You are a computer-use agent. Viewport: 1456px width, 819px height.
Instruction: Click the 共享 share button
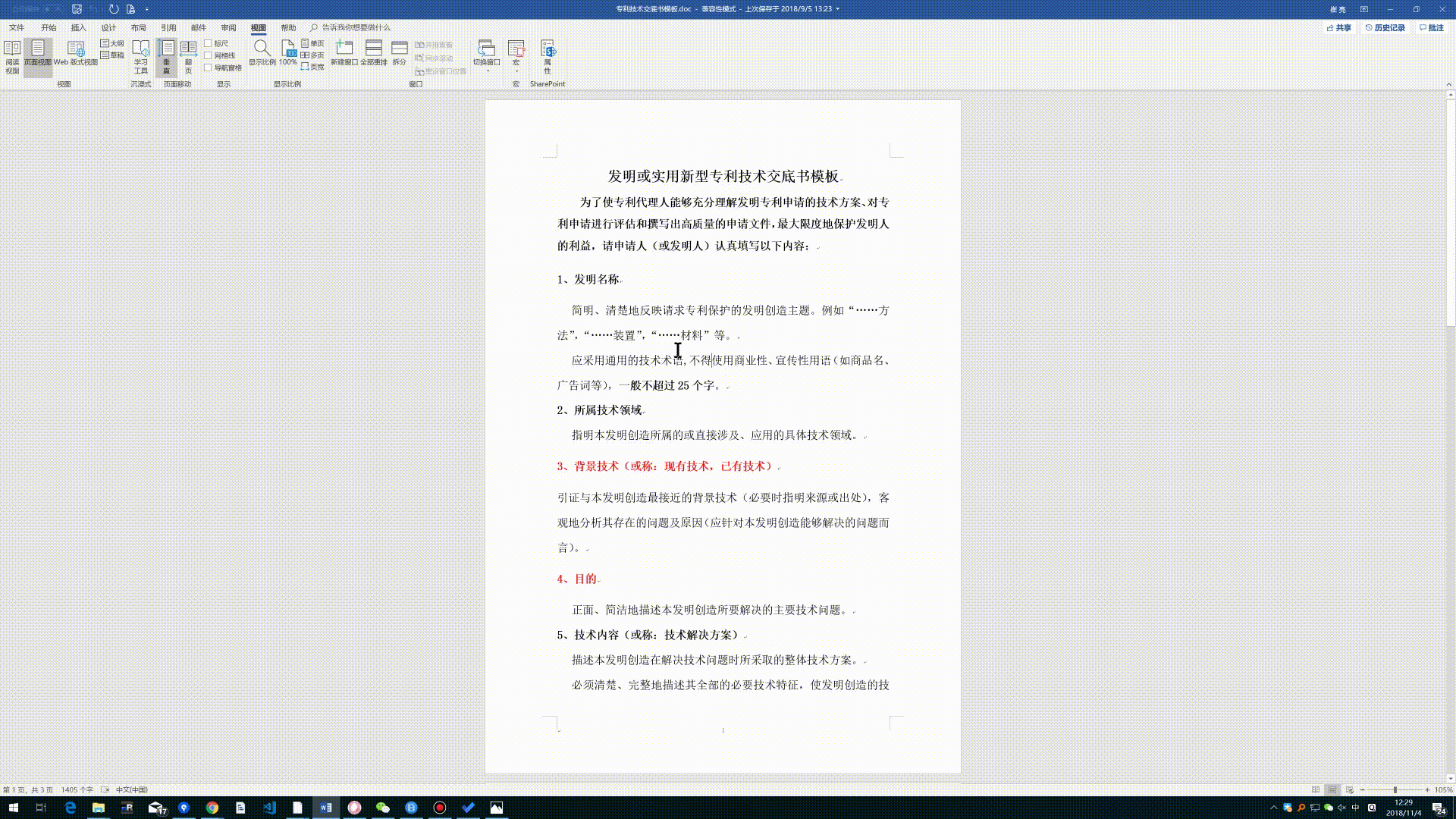pos(1338,27)
